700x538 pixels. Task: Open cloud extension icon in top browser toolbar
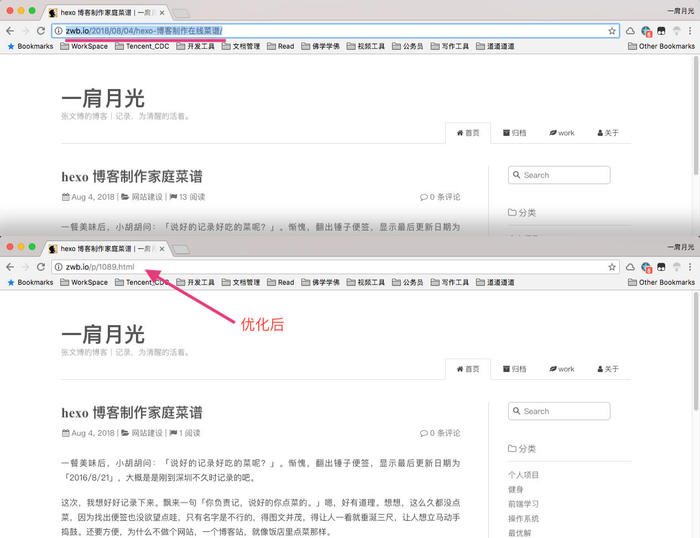coord(630,31)
